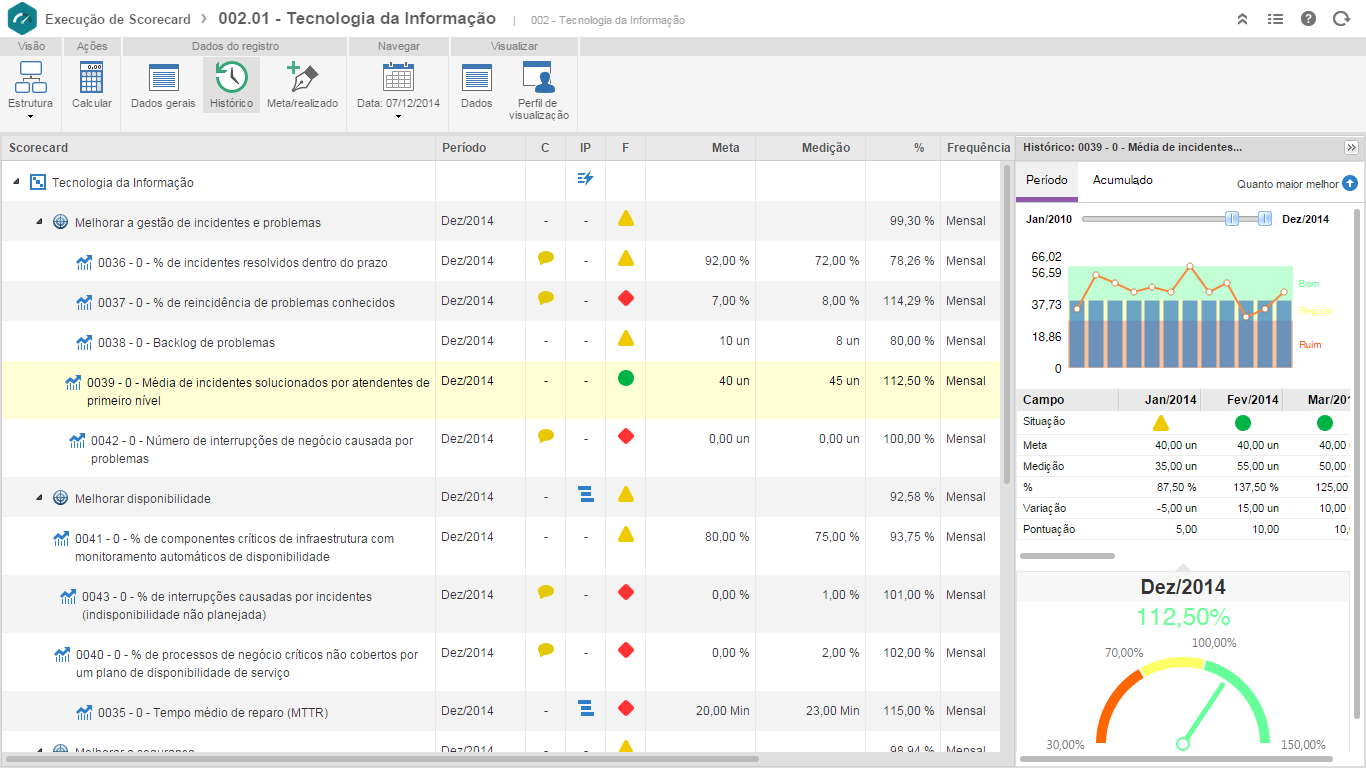Click the Quanto maior melhor link
Viewport: 1366px width, 768px height.
click(x=1287, y=184)
